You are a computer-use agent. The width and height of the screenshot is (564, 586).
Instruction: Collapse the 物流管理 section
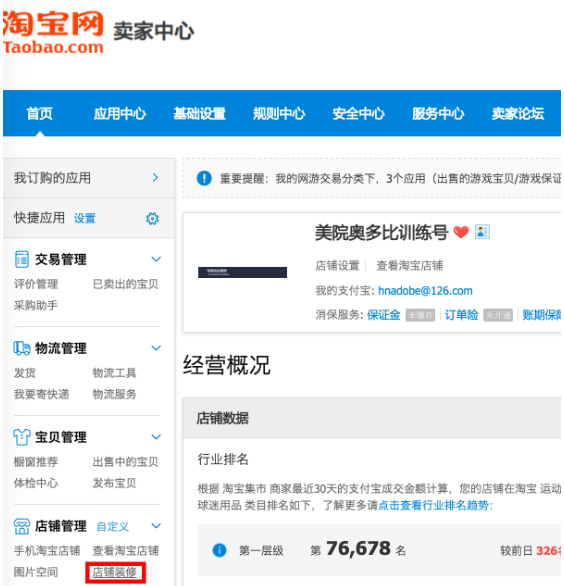(156, 348)
